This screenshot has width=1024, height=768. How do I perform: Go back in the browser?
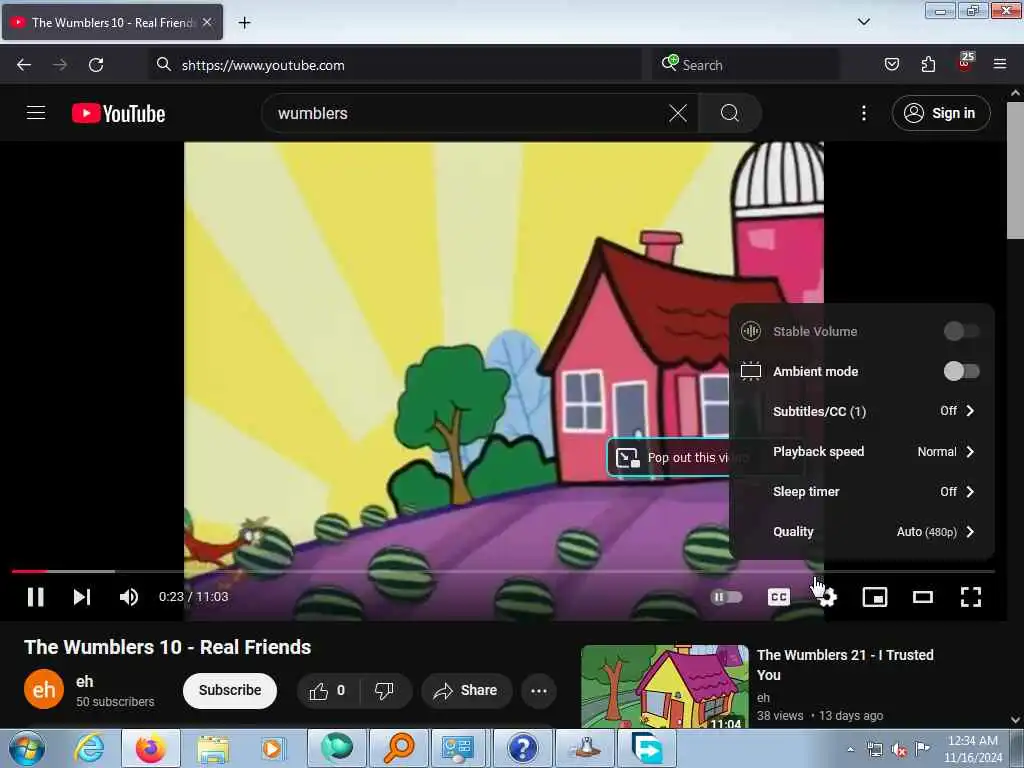[x=24, y=65]
